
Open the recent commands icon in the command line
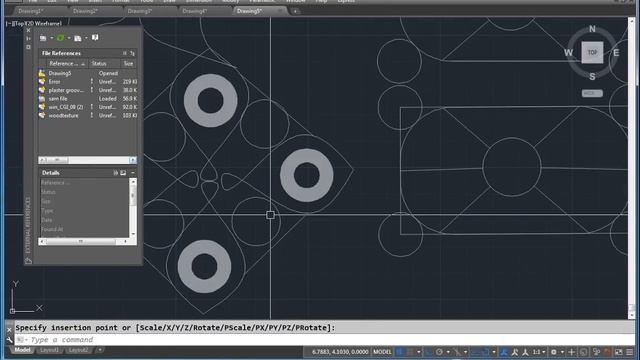pyautogui.click(x=21, y=340)
